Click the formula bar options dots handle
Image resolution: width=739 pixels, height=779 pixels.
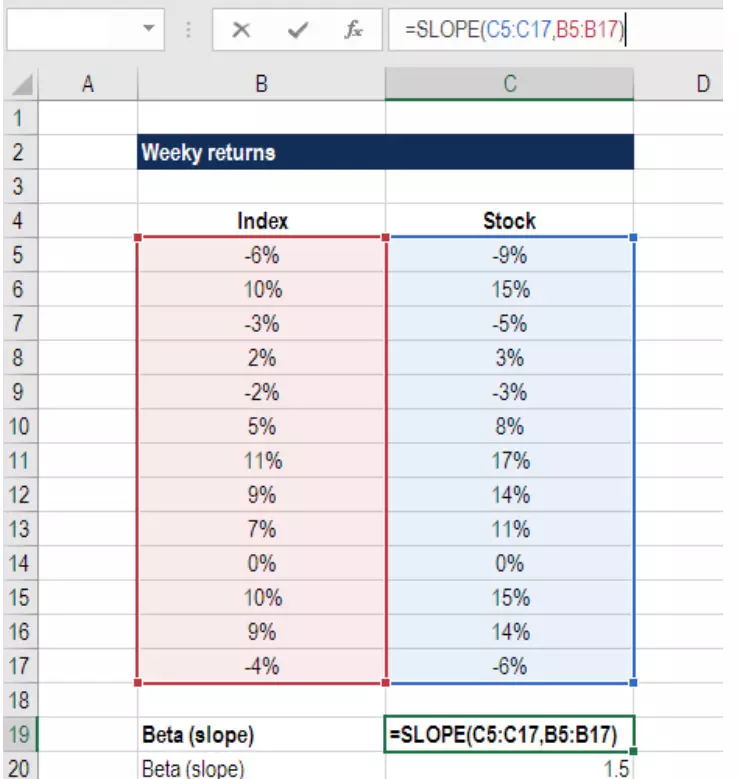188,30
